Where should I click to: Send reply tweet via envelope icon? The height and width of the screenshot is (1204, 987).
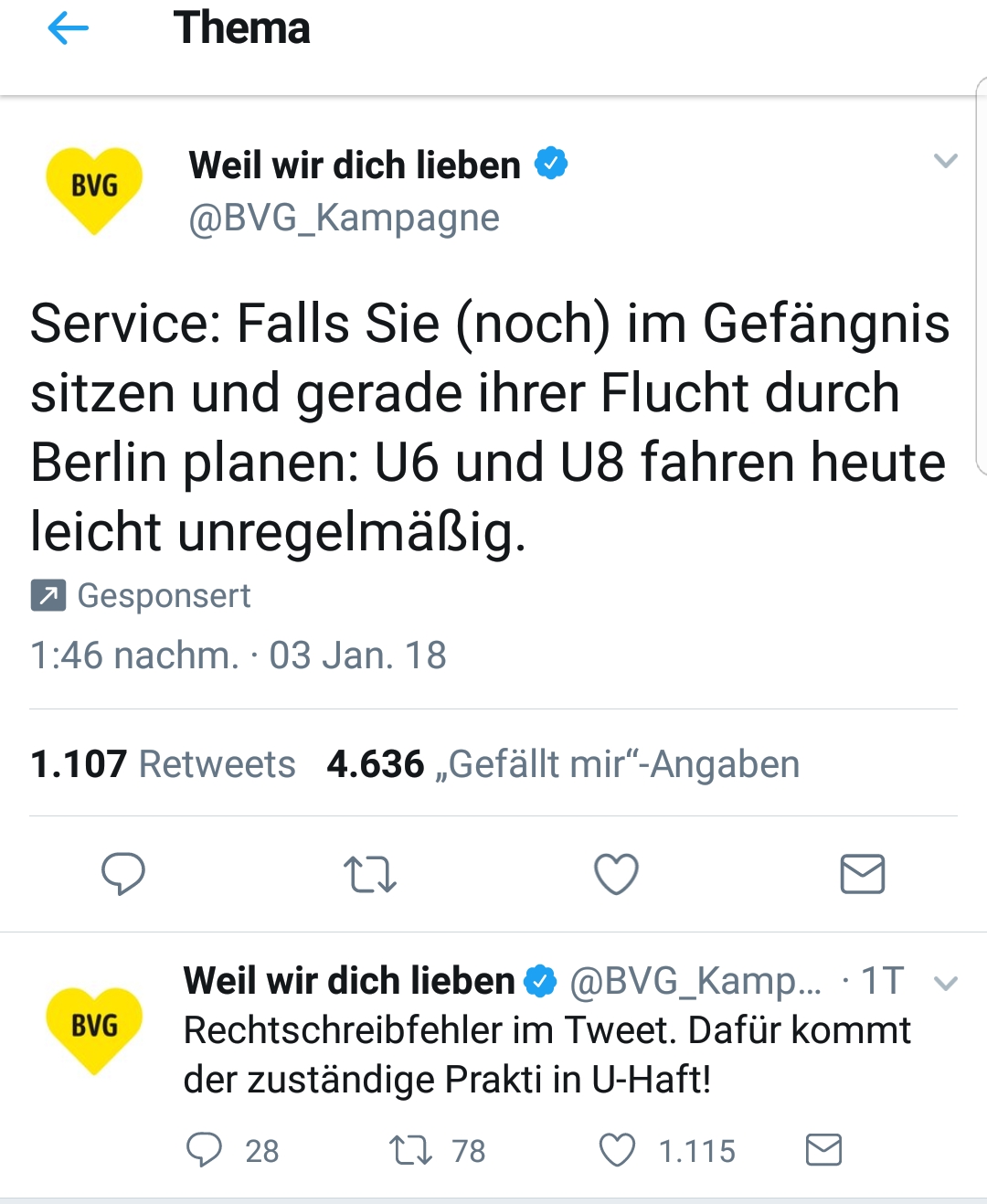point(823,1150)
